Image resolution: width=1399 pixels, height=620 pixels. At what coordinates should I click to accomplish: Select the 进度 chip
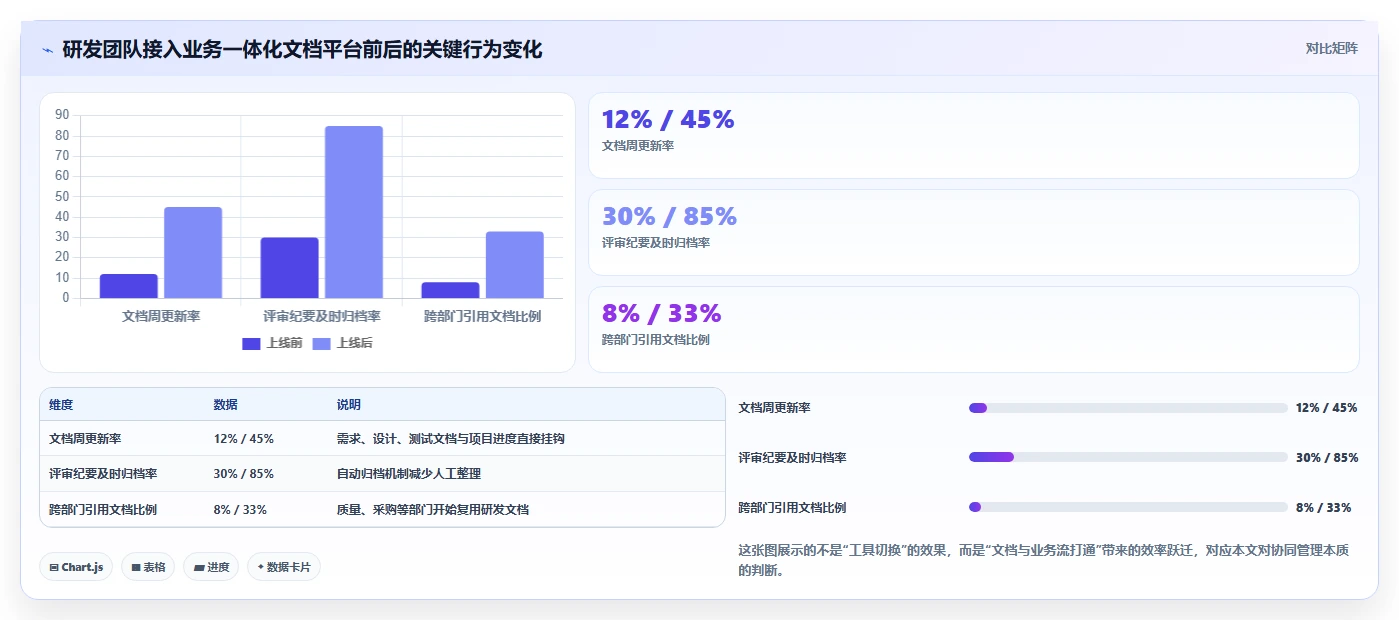[211, 567]
